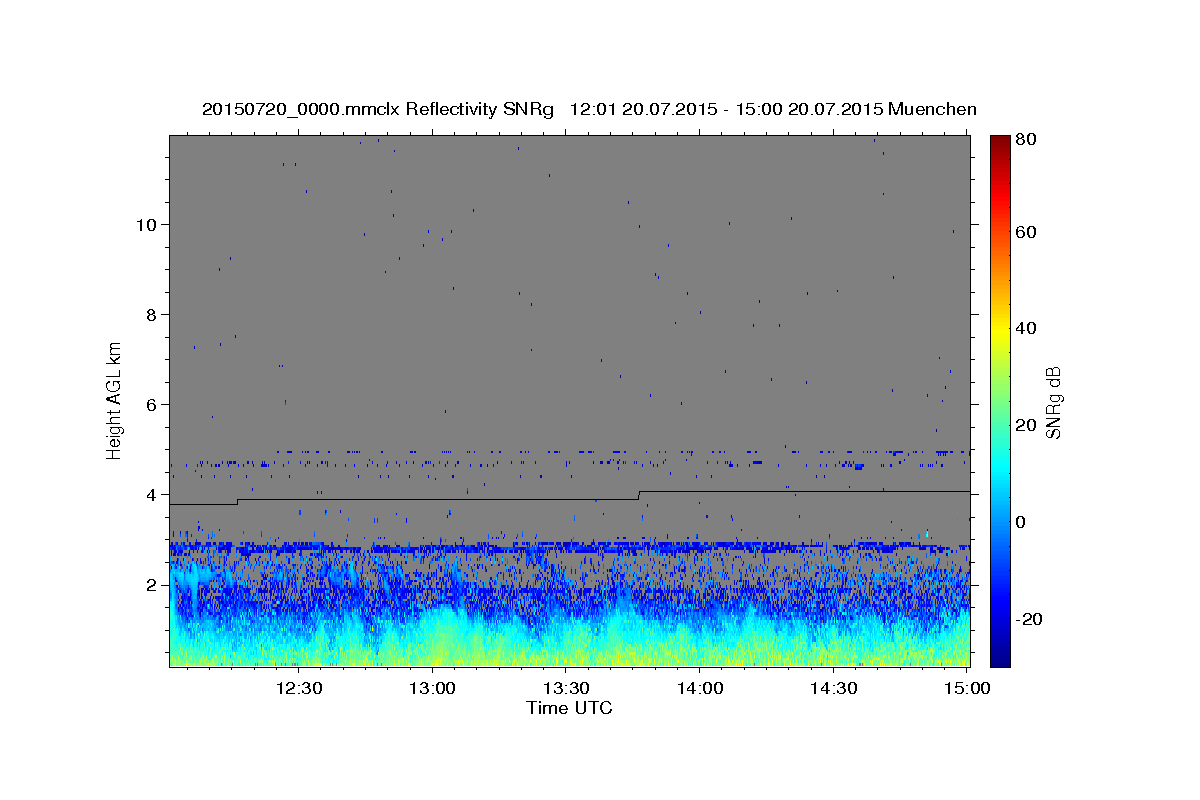Click the 13:30 time axis label
This screenshot has width=1200, height=800.
tap(566, 688)
